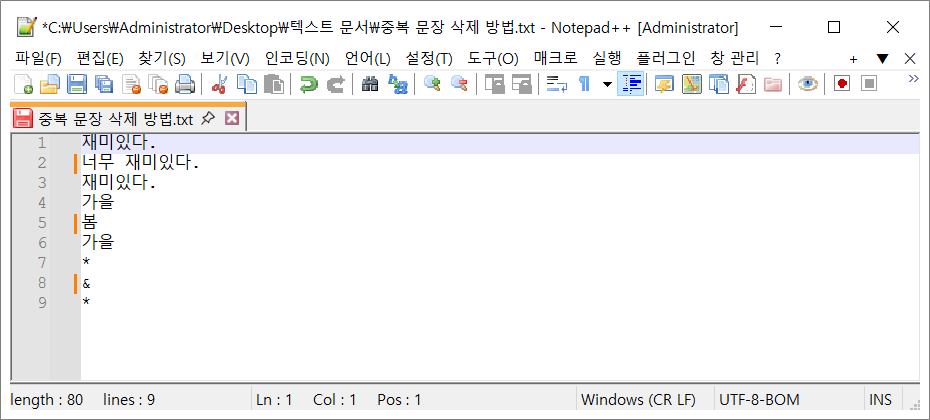Save the file with the floppy icon
The width and height of the screenshot is (930, 420).
click(x=77, y=84)
